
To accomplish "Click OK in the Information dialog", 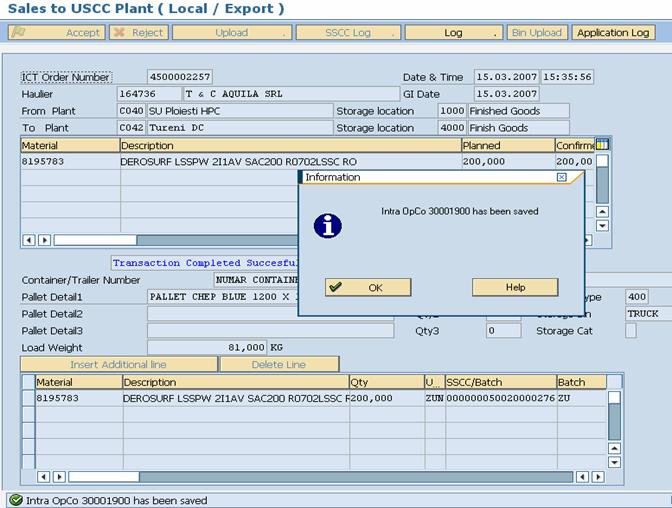I will (367, 287).
